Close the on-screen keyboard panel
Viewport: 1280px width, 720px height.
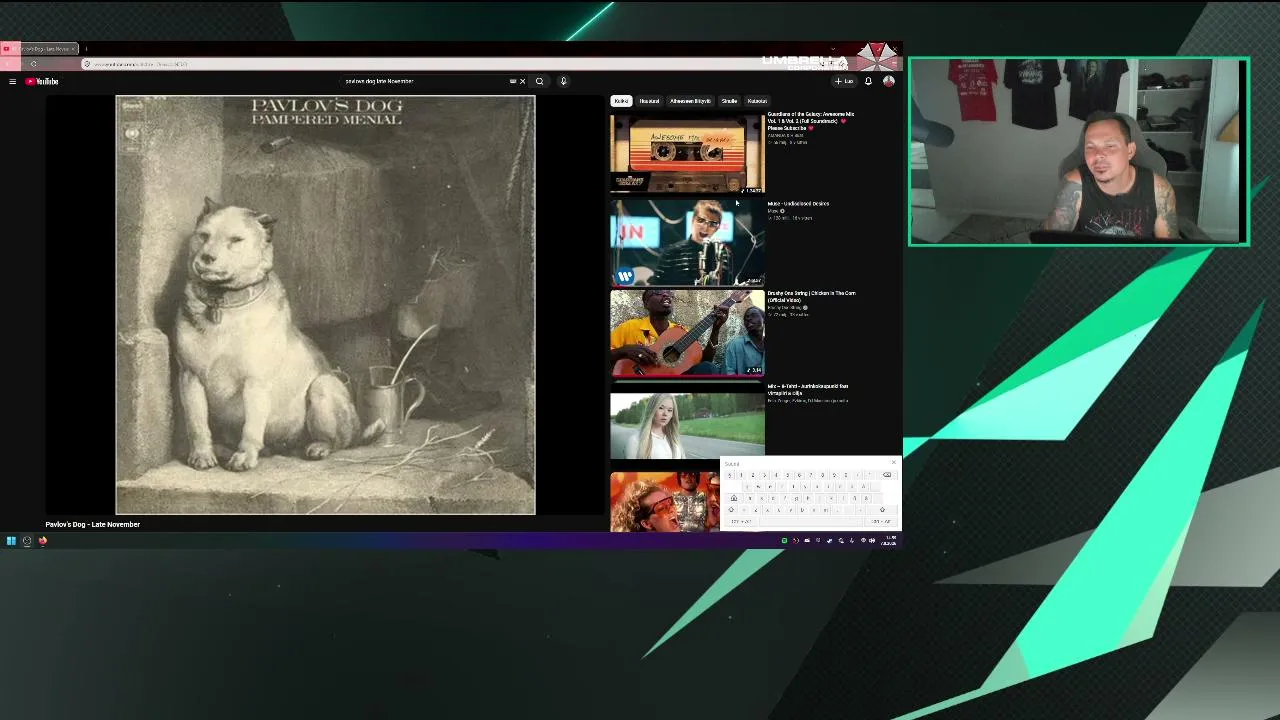[894, 463]
